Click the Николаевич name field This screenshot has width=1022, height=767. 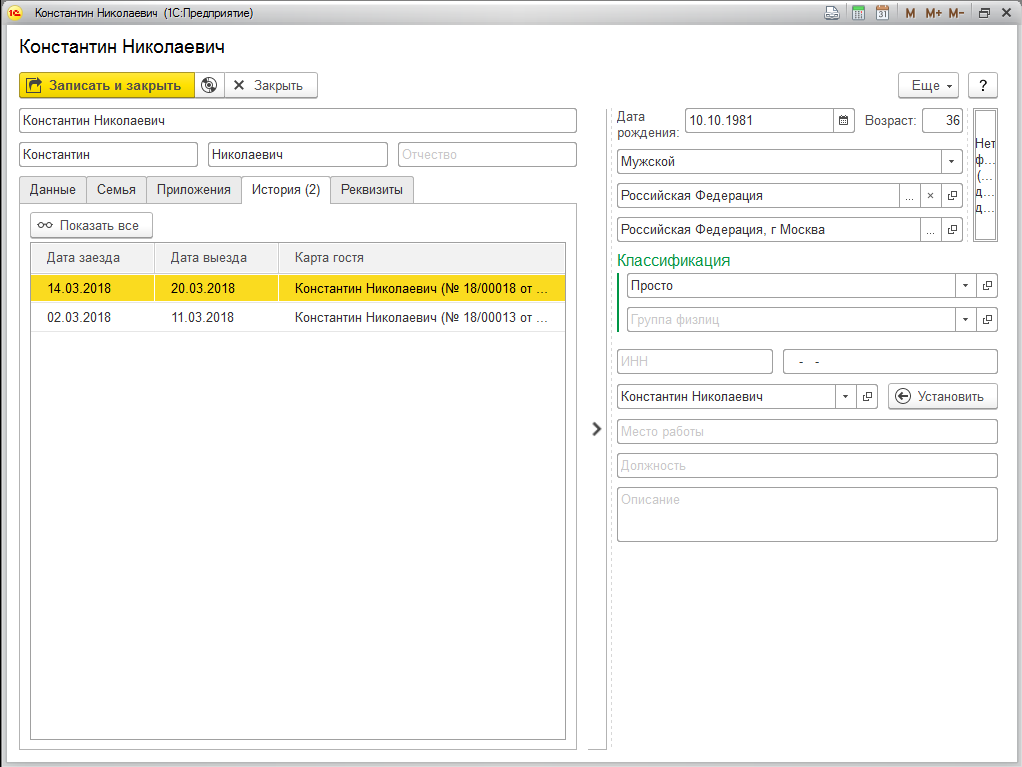click(x=298, y=154)
